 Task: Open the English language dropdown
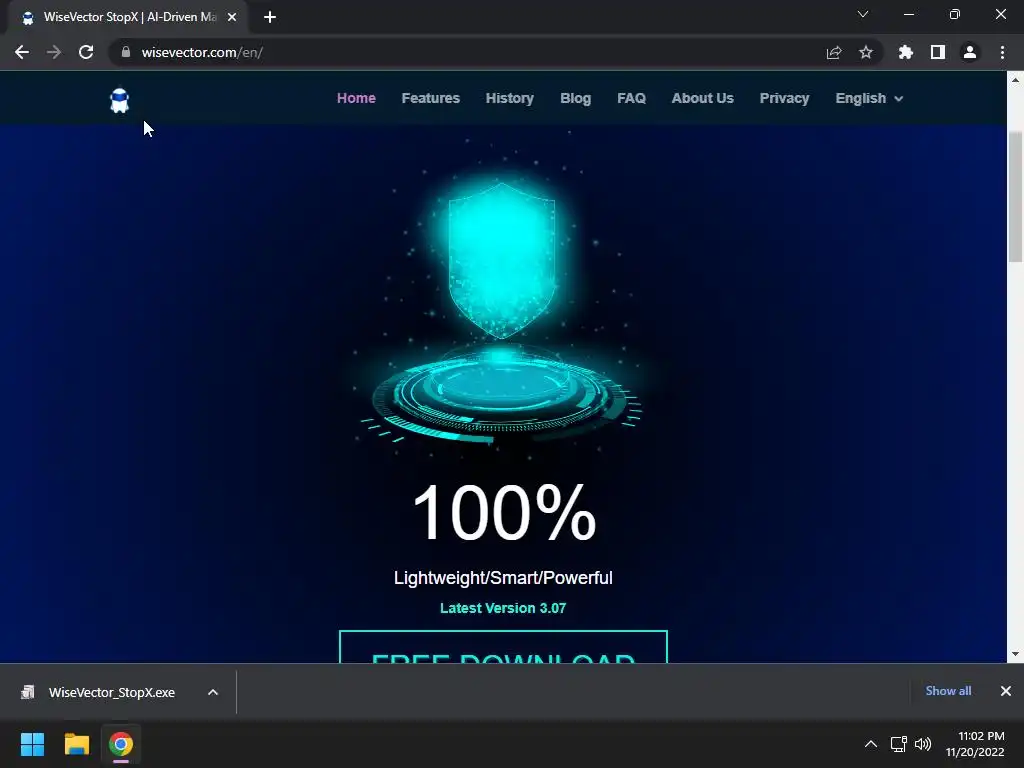coord(869,98)
